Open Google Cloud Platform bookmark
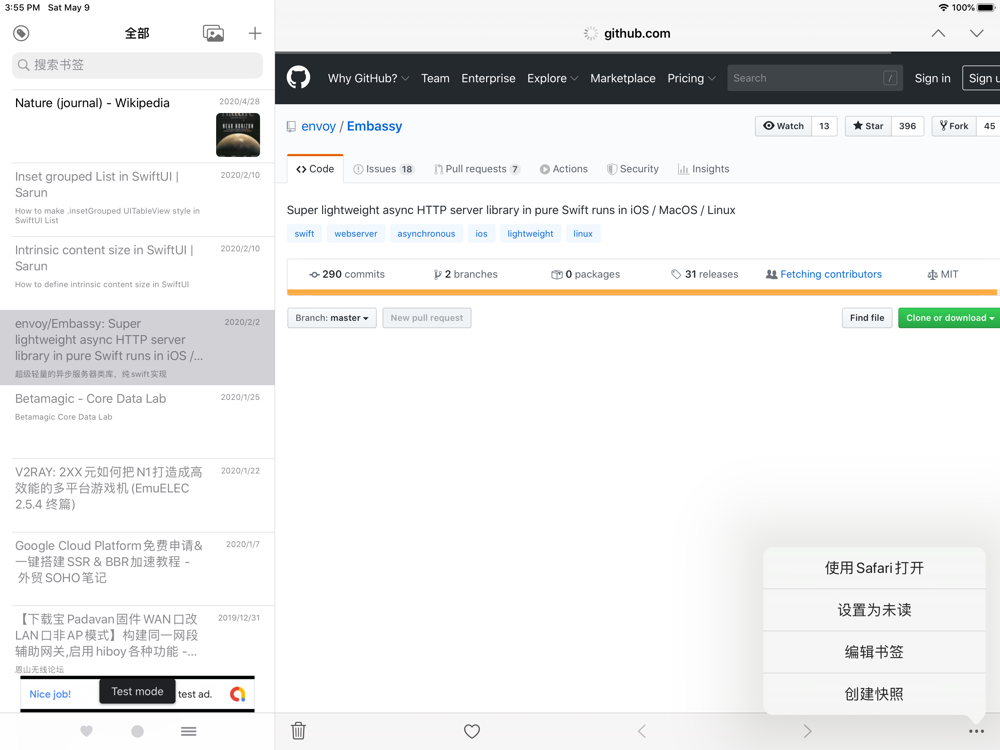This screenshot has height=750, width=1000. (x=137, y=568)
